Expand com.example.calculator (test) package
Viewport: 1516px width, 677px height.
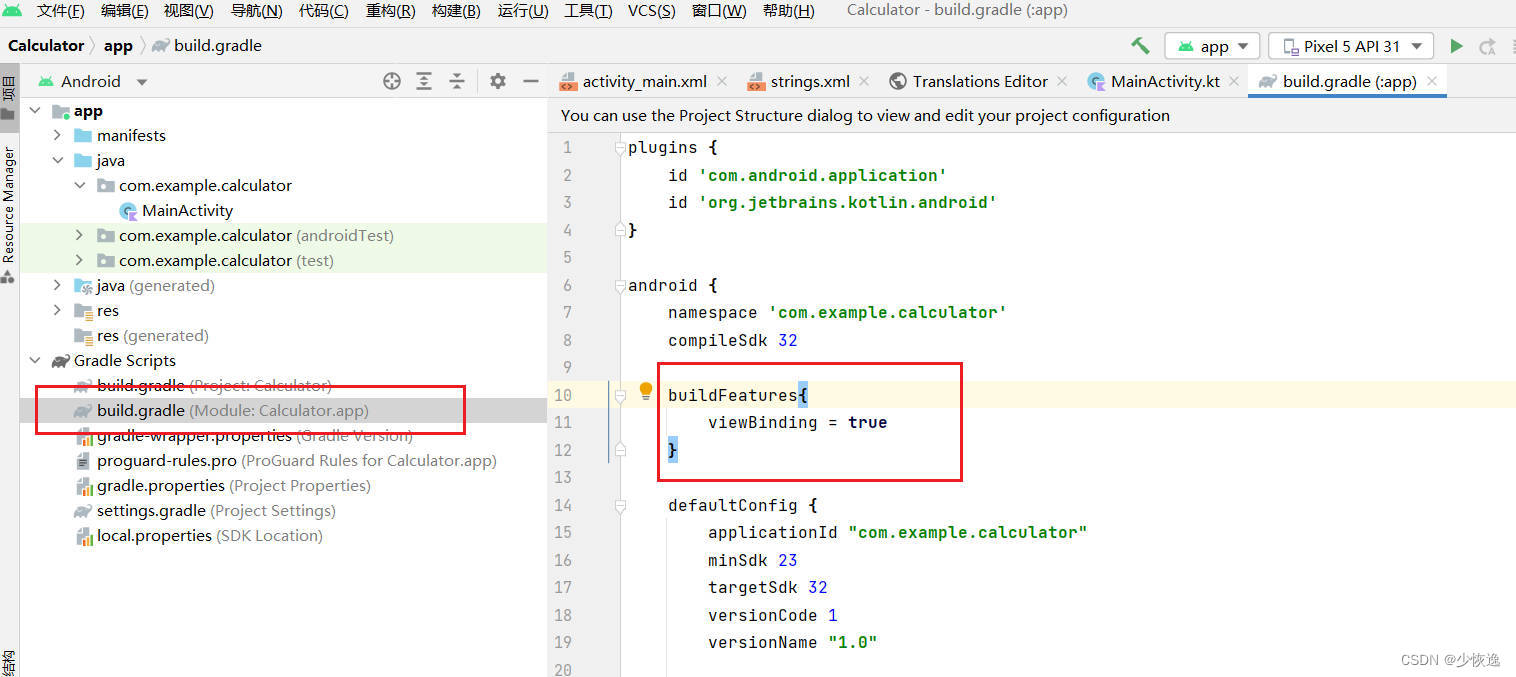80,260
